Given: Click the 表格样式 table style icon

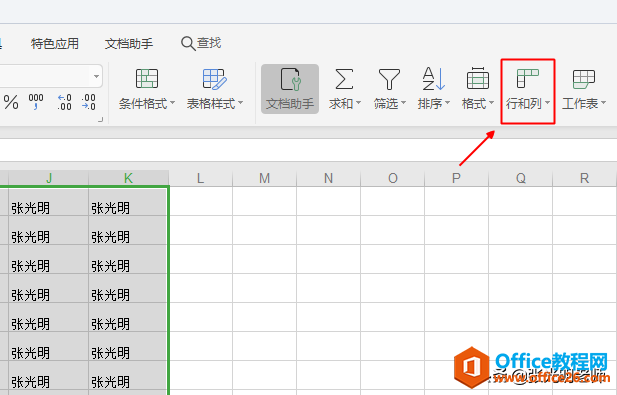Looking at the screenshot, I should 214,79.
